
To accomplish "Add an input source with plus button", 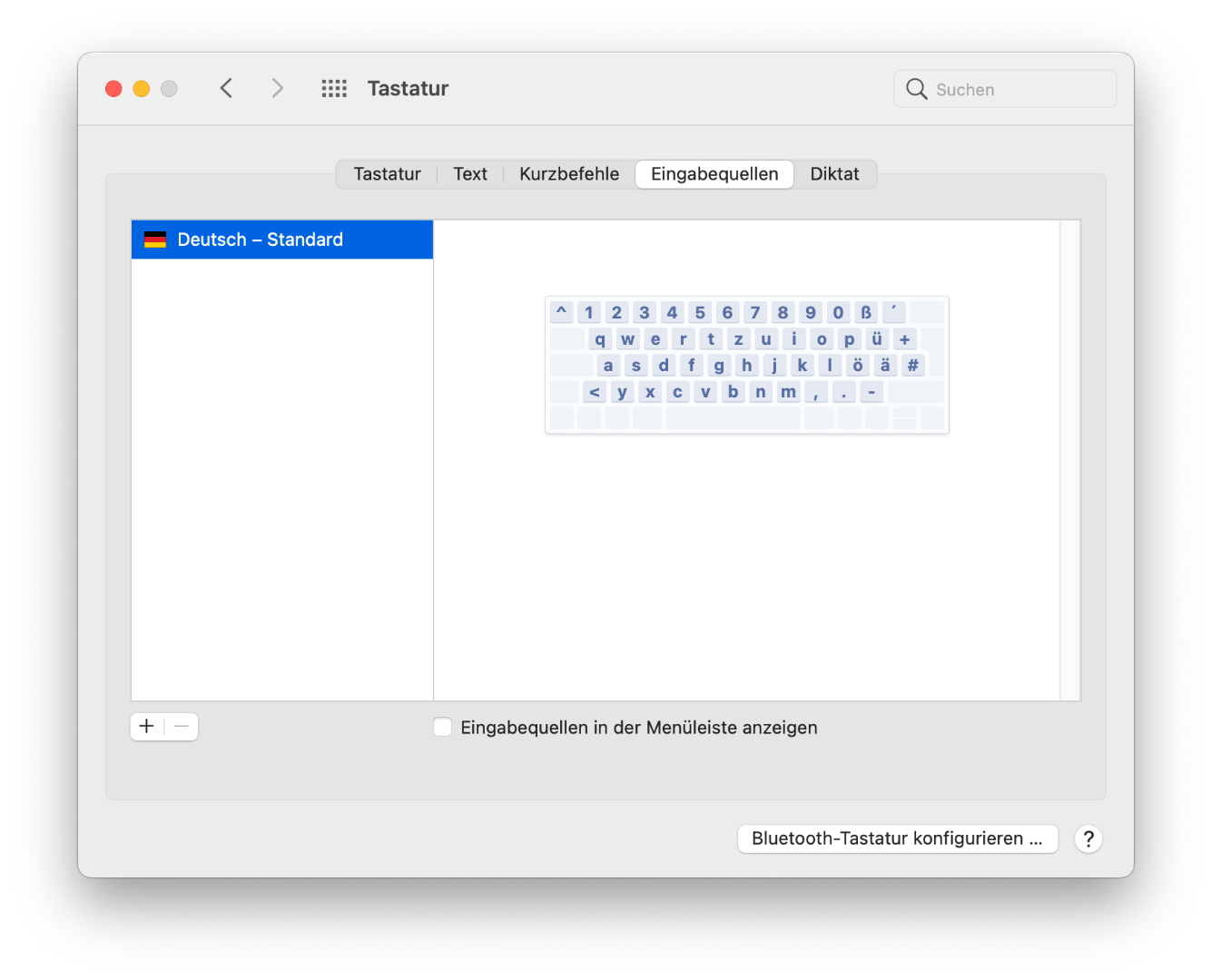I will pyautogui.click(x=147, y=726).
